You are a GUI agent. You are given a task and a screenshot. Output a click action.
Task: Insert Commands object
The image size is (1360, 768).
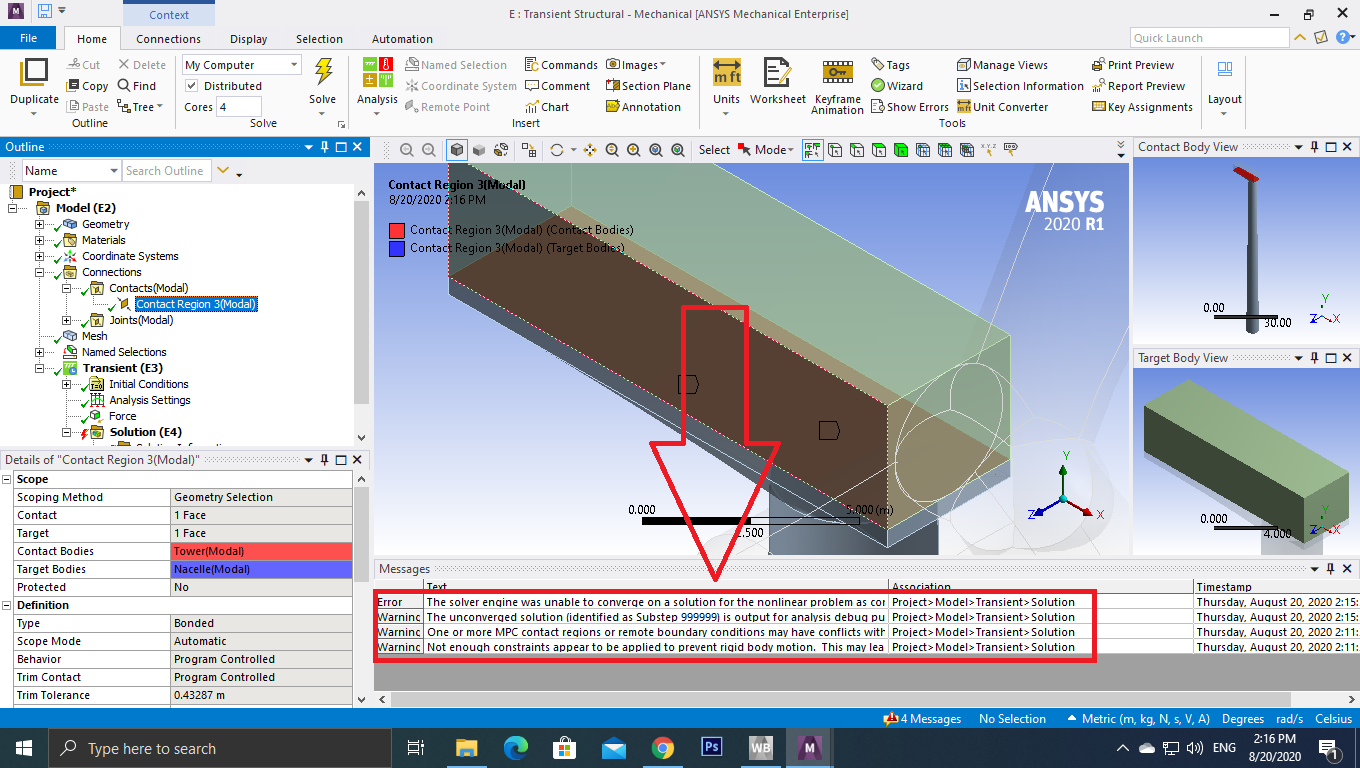click(x=561, y=65)
